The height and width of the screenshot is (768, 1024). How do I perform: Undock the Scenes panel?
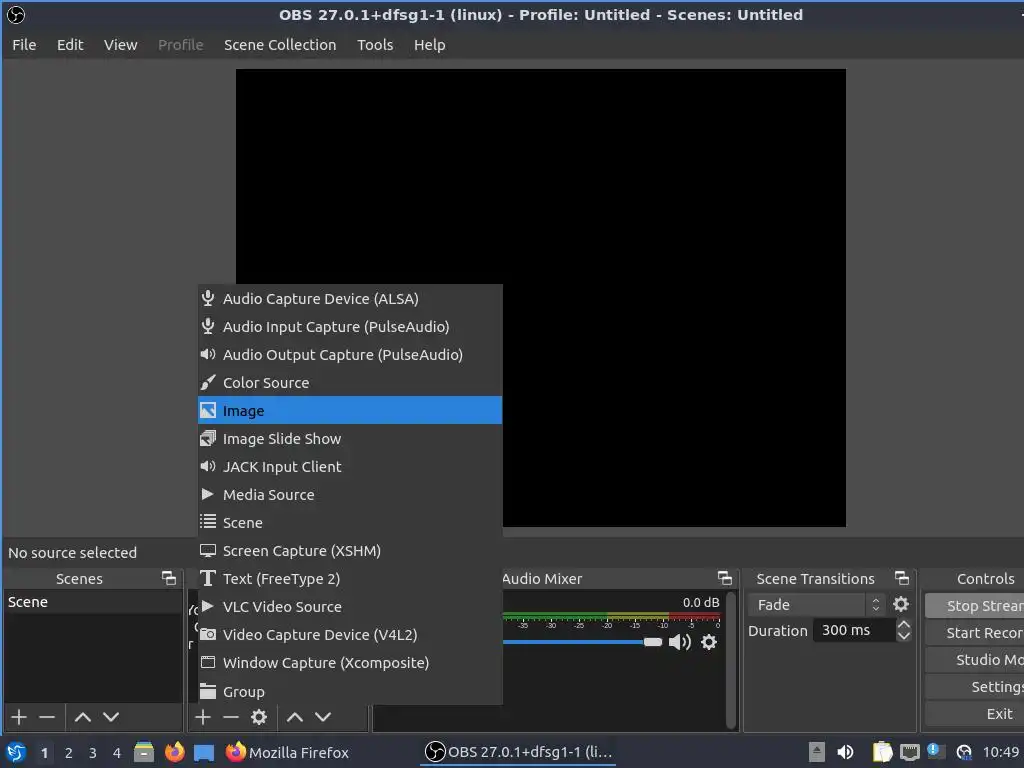[x=169, y=578]
